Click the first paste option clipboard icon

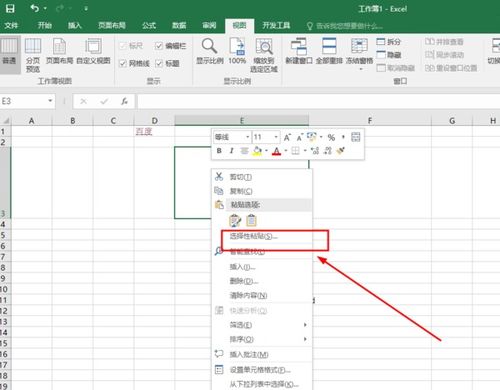(235, 221)
